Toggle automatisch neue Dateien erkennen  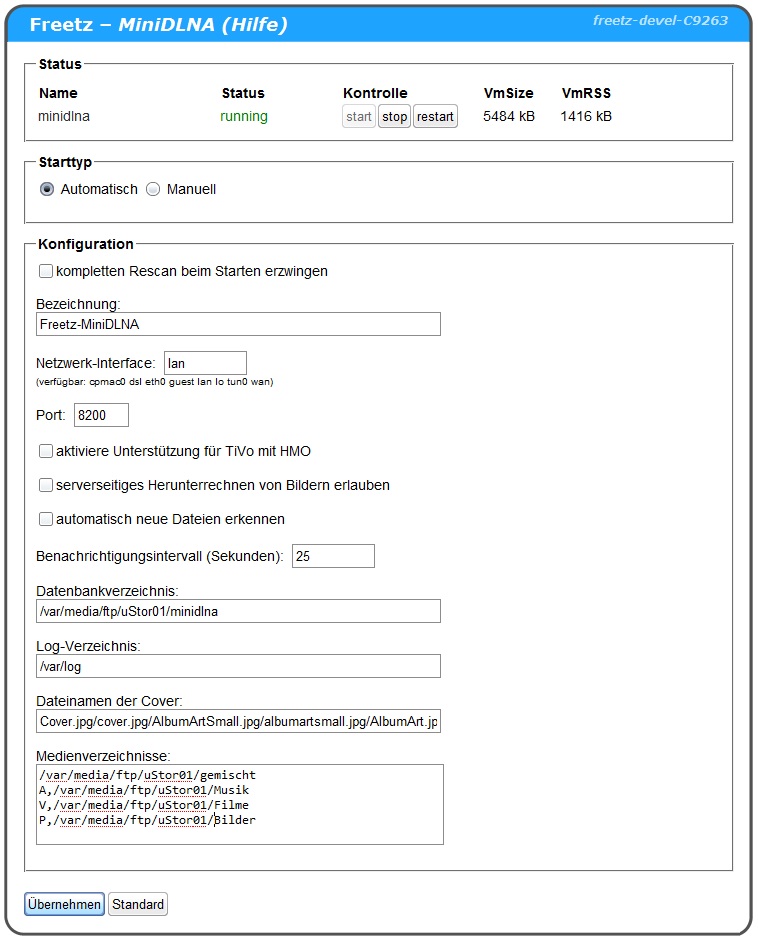[46, 519]
